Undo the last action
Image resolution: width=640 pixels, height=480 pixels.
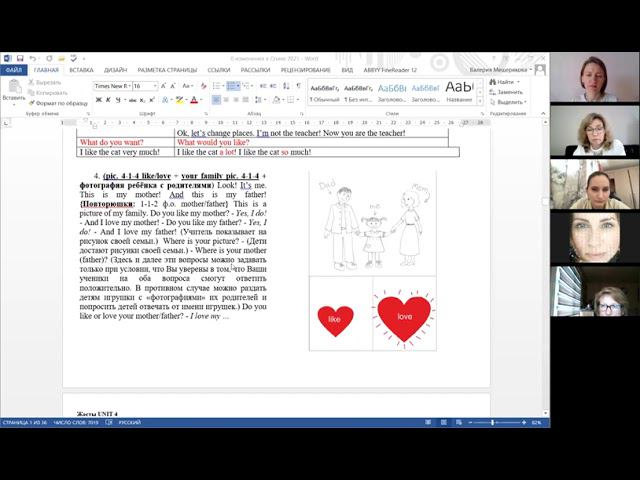point(32,59)
